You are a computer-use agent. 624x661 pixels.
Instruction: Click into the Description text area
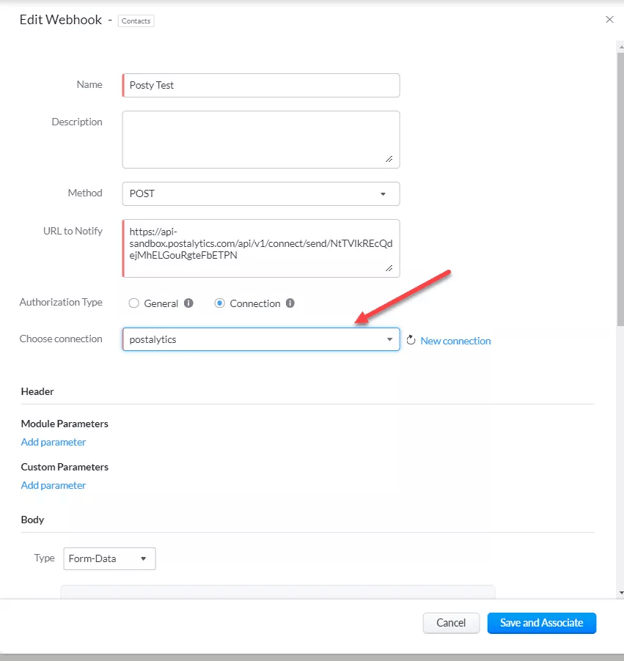click(261, 140)
